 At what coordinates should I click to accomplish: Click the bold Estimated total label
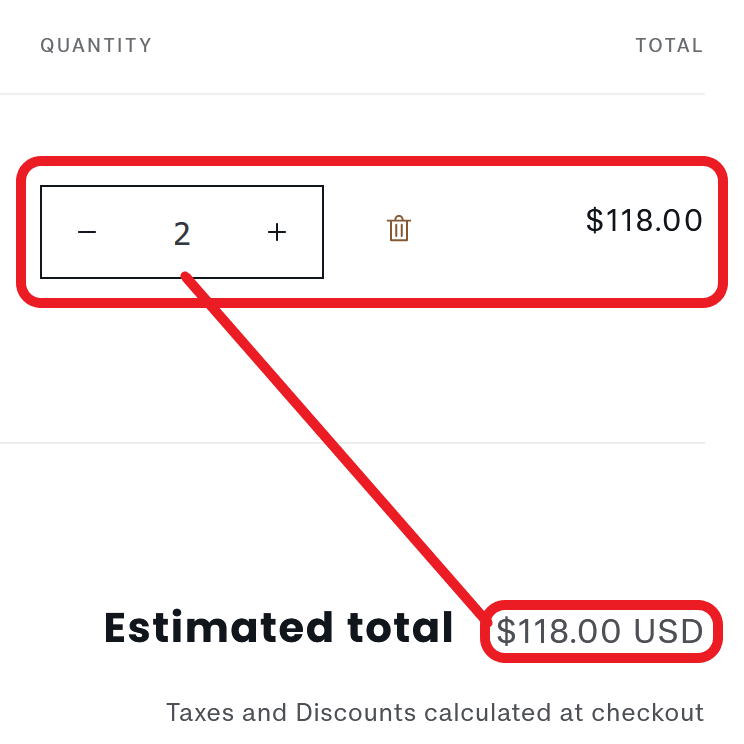tap(279, 628)
